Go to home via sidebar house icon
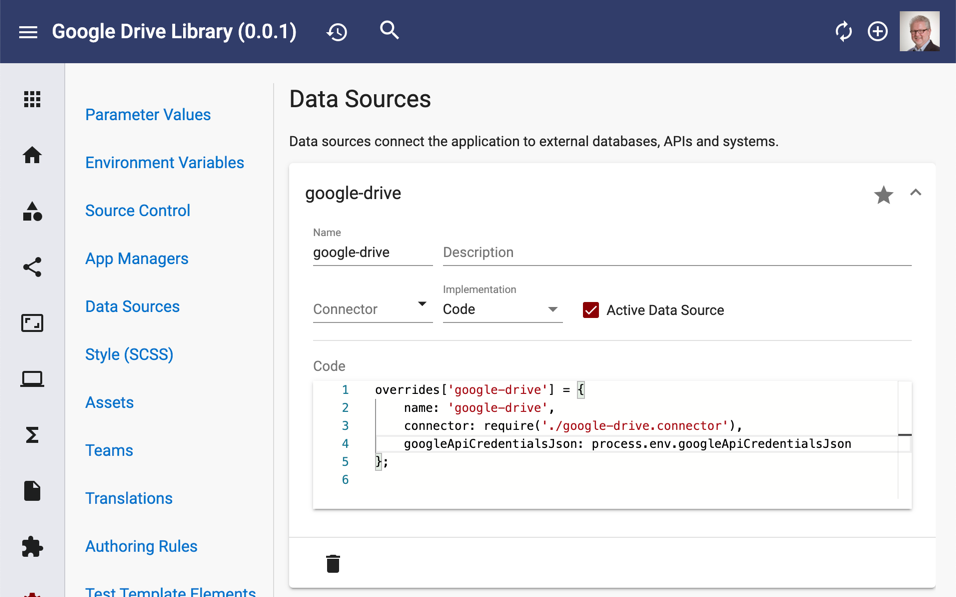The height and width of the screenshot is (597, 956). coord(32,155)
